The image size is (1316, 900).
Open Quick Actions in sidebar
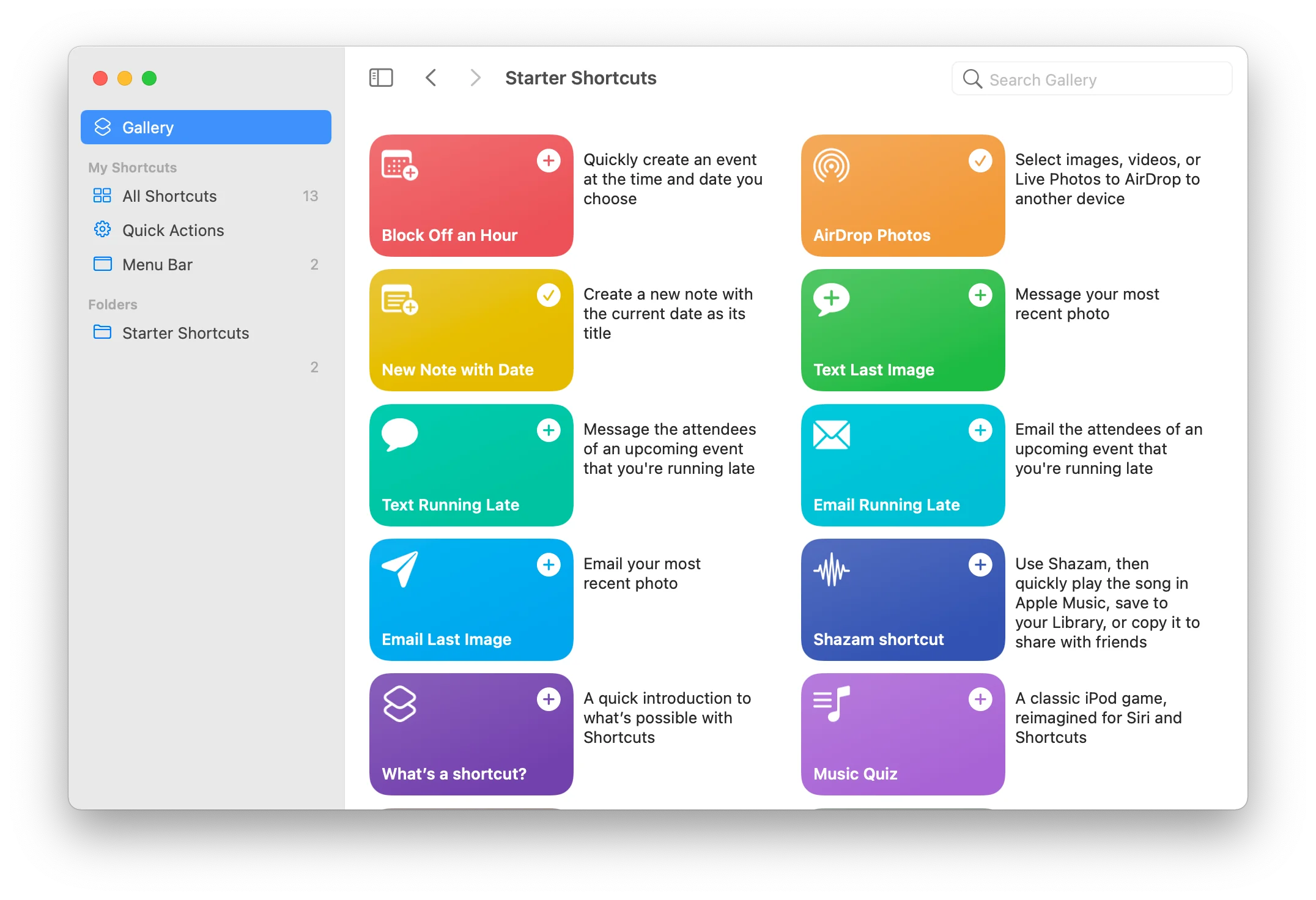pyautogui.click(x=206, y=230)
